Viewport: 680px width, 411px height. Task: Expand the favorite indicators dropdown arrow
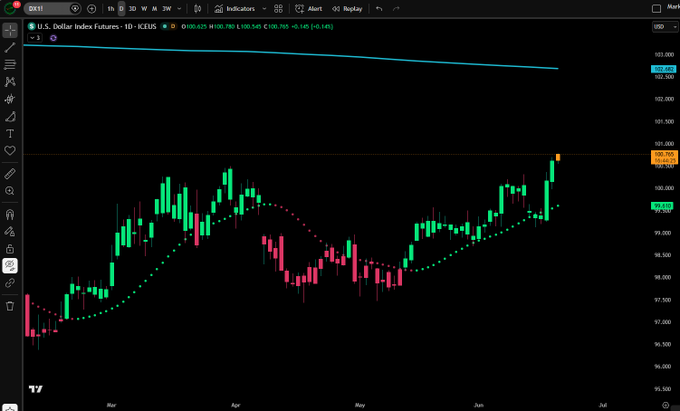click(x=264, y=9)
